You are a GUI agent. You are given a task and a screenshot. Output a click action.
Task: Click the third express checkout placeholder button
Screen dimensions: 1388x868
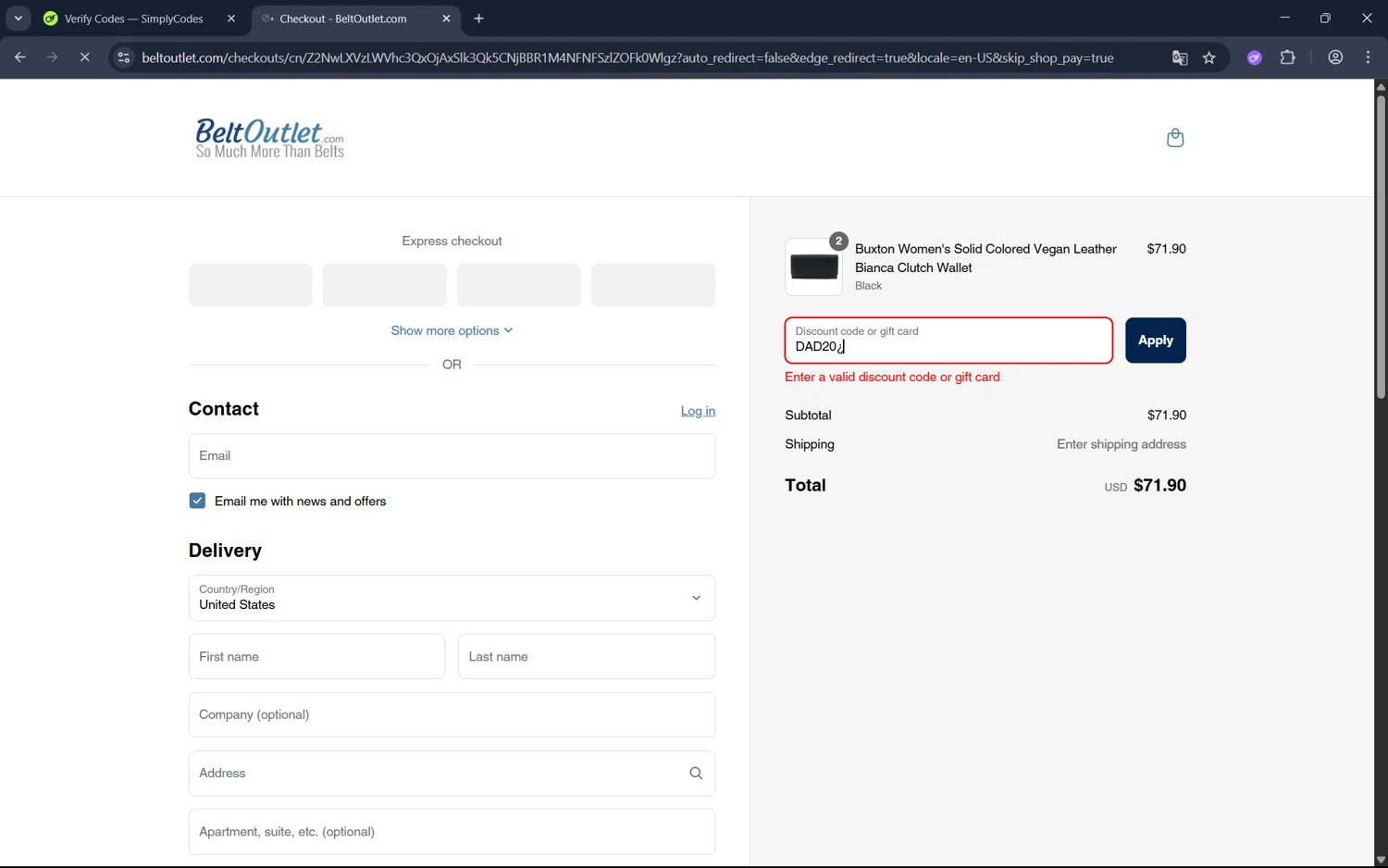[519, 285]
